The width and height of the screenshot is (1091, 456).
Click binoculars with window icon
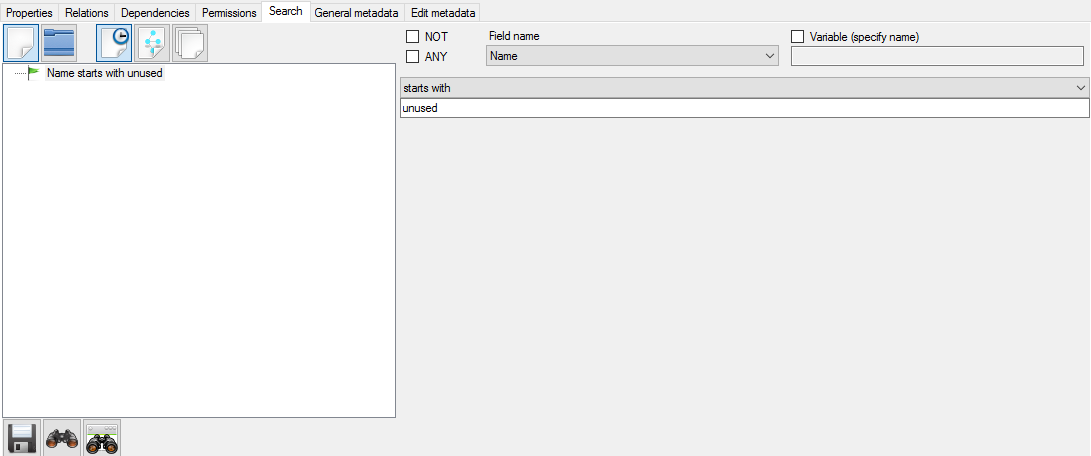click(x=102, y=438)
